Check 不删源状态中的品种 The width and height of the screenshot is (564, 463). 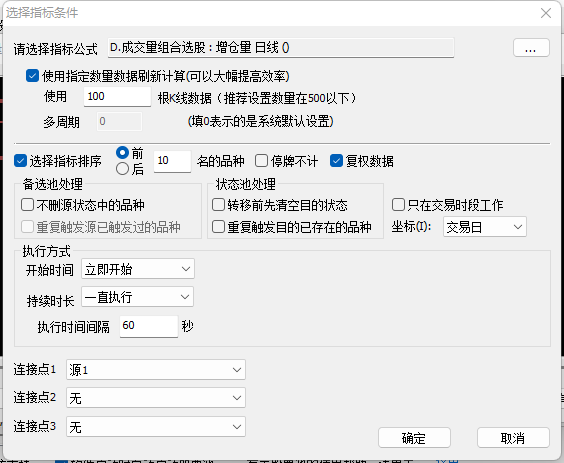(x=28, y=205)
